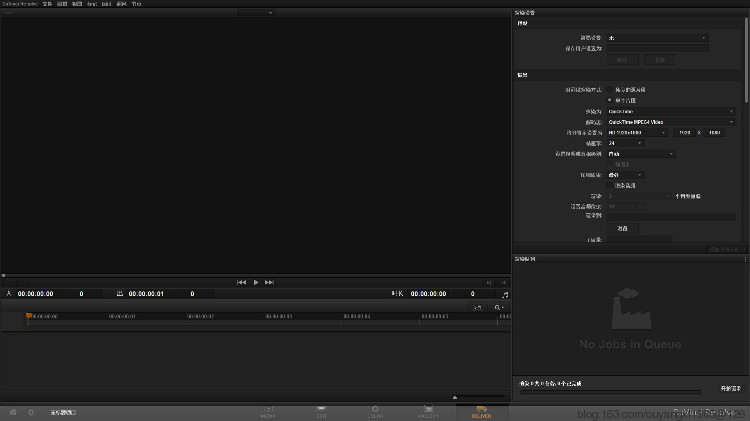Click the viewer scrubber handle
Screen dimensions: 750x421
click(3, 276)
